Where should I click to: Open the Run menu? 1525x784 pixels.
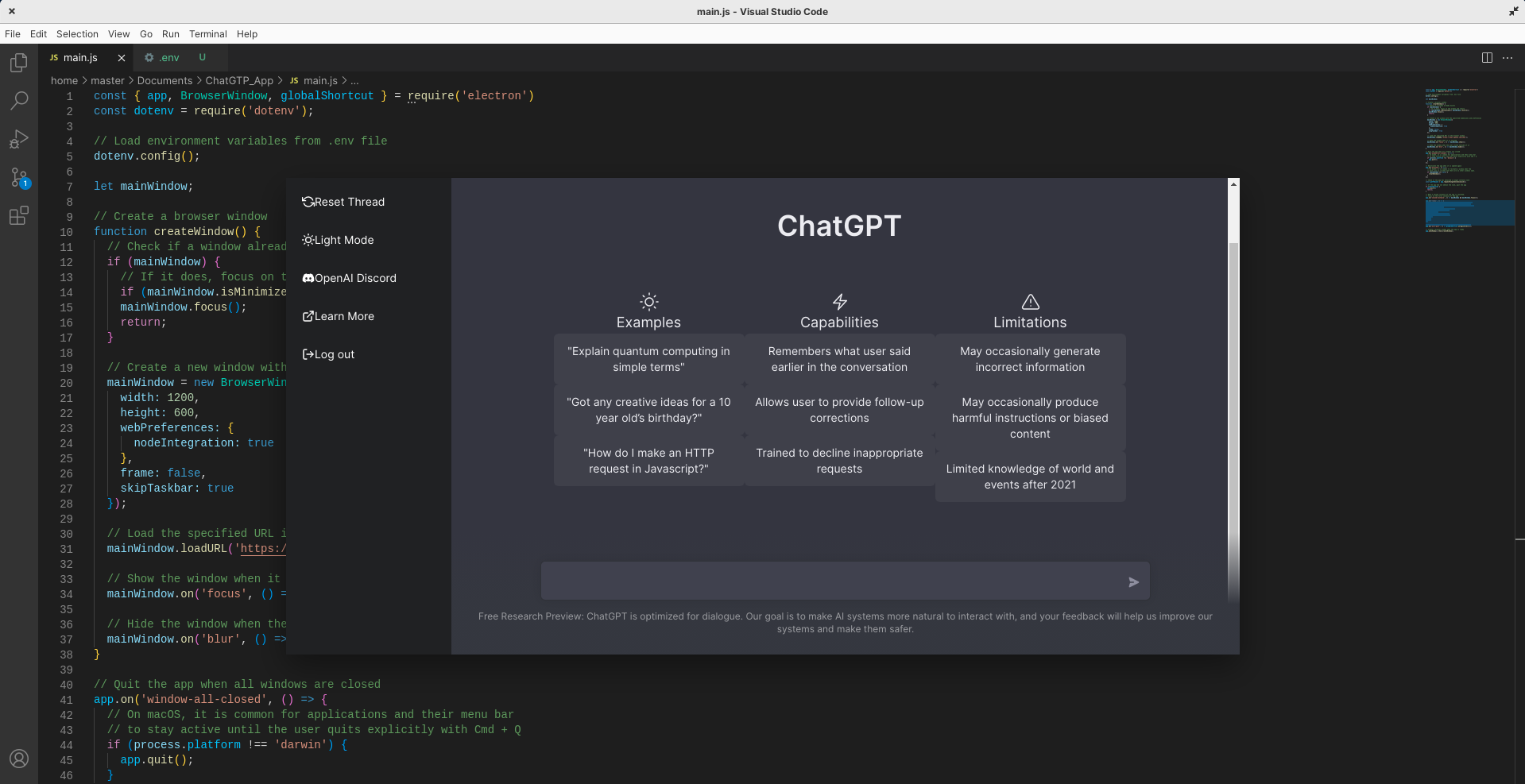coord(171,34)
